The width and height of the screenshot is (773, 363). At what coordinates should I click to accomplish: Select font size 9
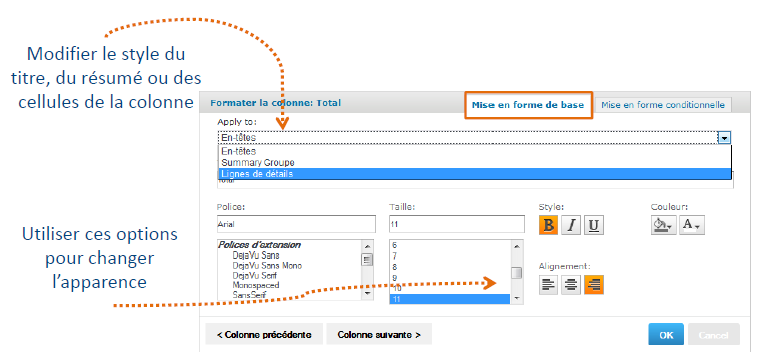point(449,278)
